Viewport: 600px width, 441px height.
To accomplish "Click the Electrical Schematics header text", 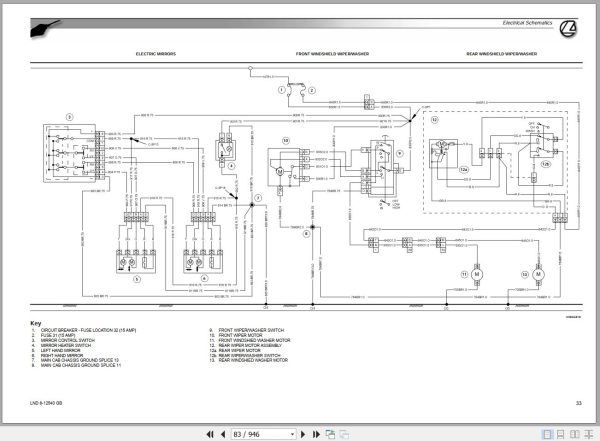I will pos(527,23).
